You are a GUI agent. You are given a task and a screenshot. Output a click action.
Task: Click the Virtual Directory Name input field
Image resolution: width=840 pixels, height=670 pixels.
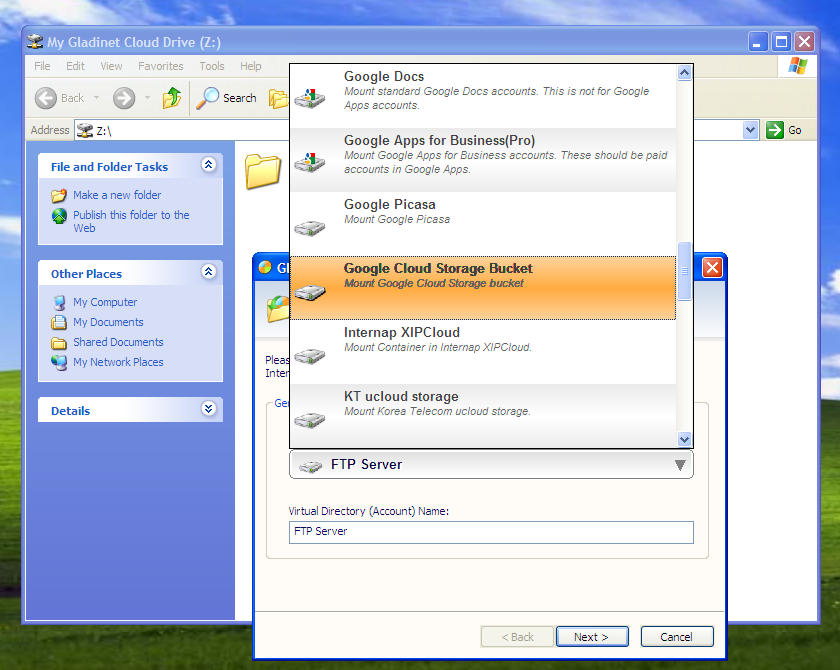pos(491,532)
